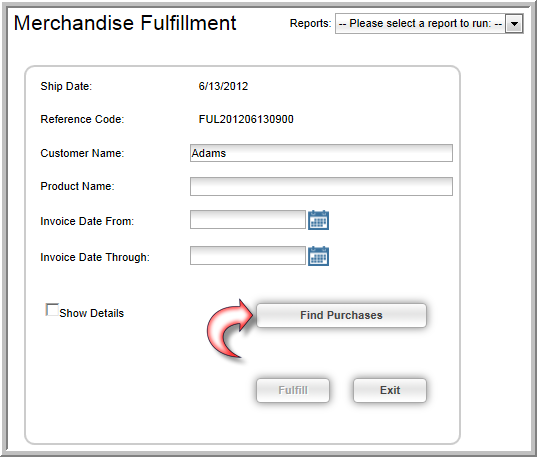The height and width of the screenshot is (457, 537).
Task: Click the Show Details label text
Action: pos(91,313)
